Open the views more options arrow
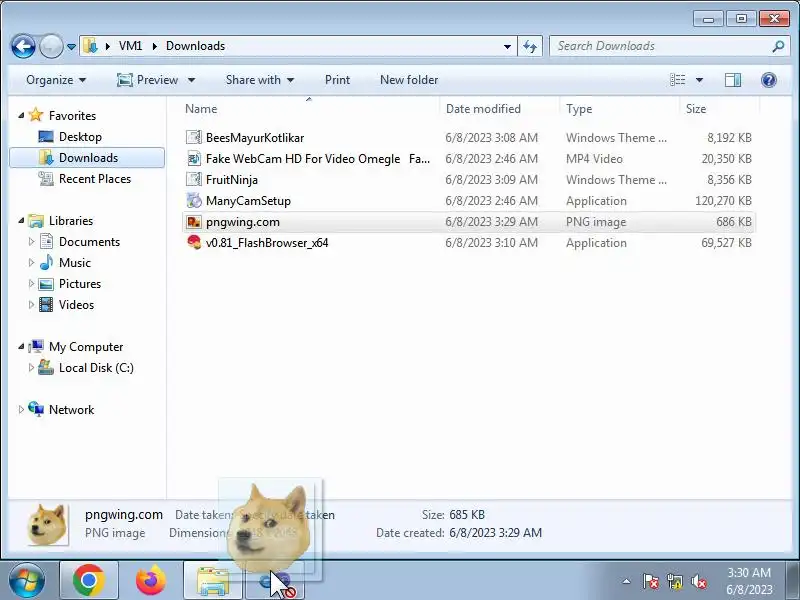 (x=699, y=80)
